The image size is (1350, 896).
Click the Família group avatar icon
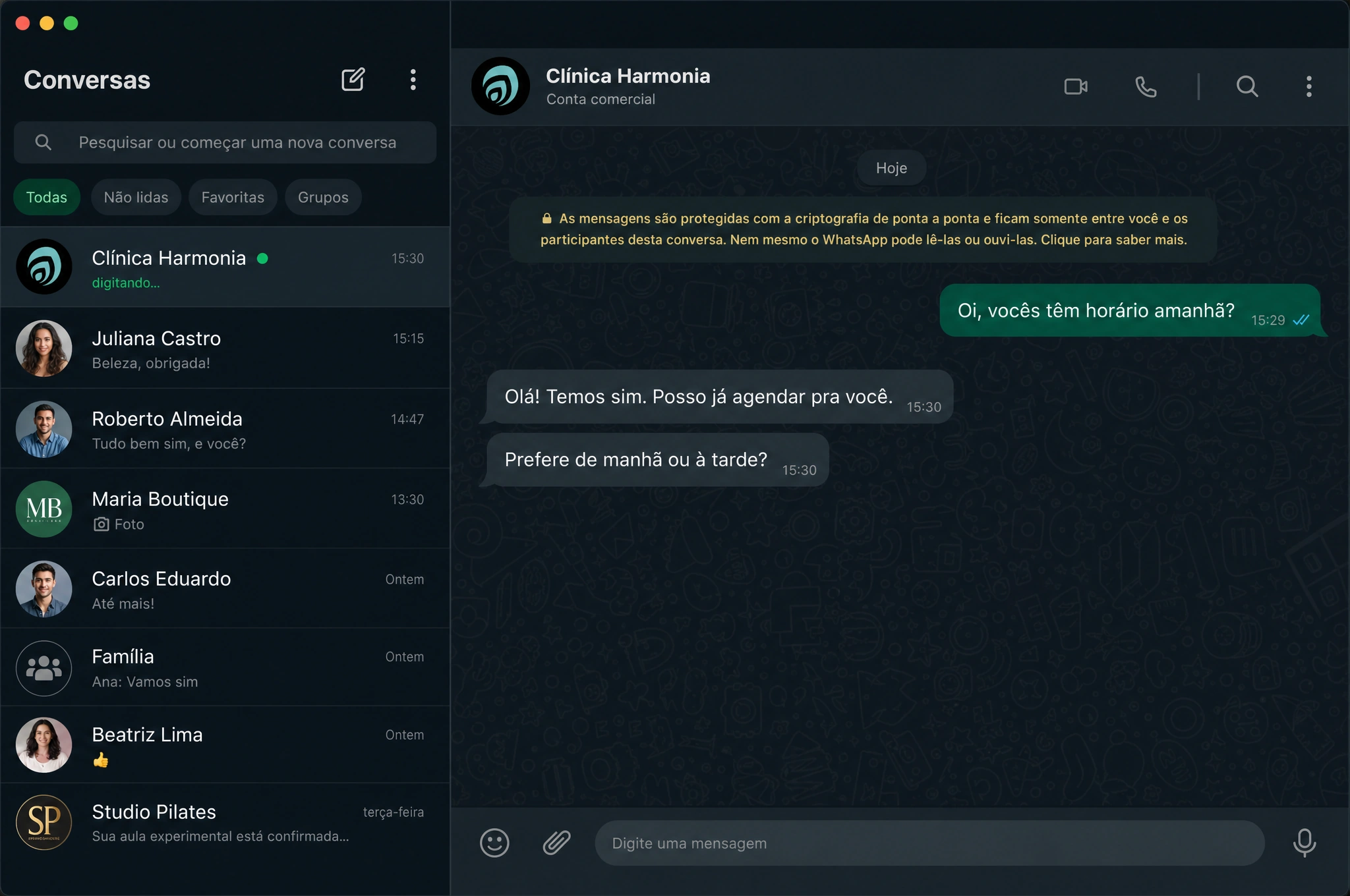coord(44,668)
